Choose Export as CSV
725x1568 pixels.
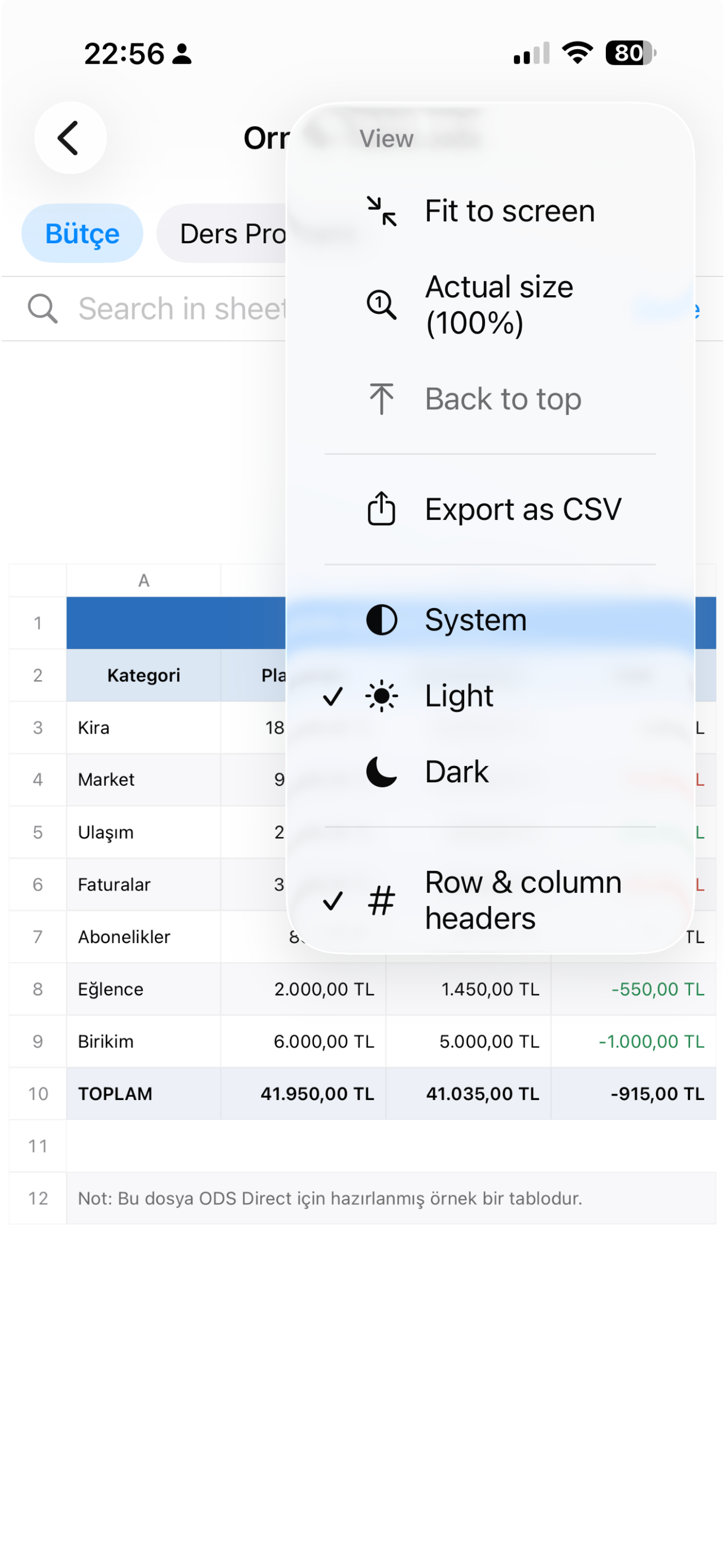pos(490,510)
